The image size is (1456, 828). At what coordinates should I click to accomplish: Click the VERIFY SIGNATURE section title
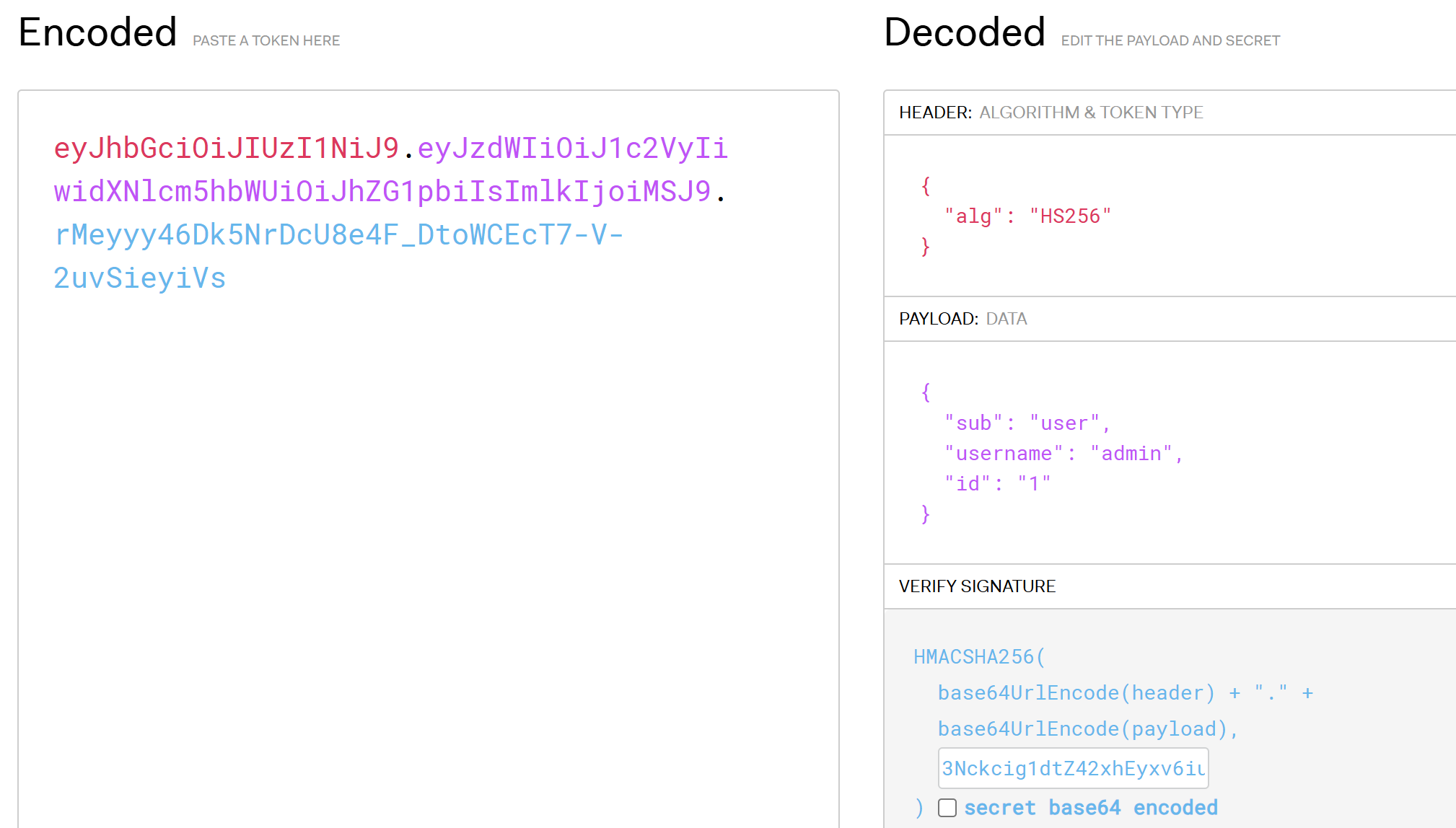pyautogui.click(x=977, y=586)
